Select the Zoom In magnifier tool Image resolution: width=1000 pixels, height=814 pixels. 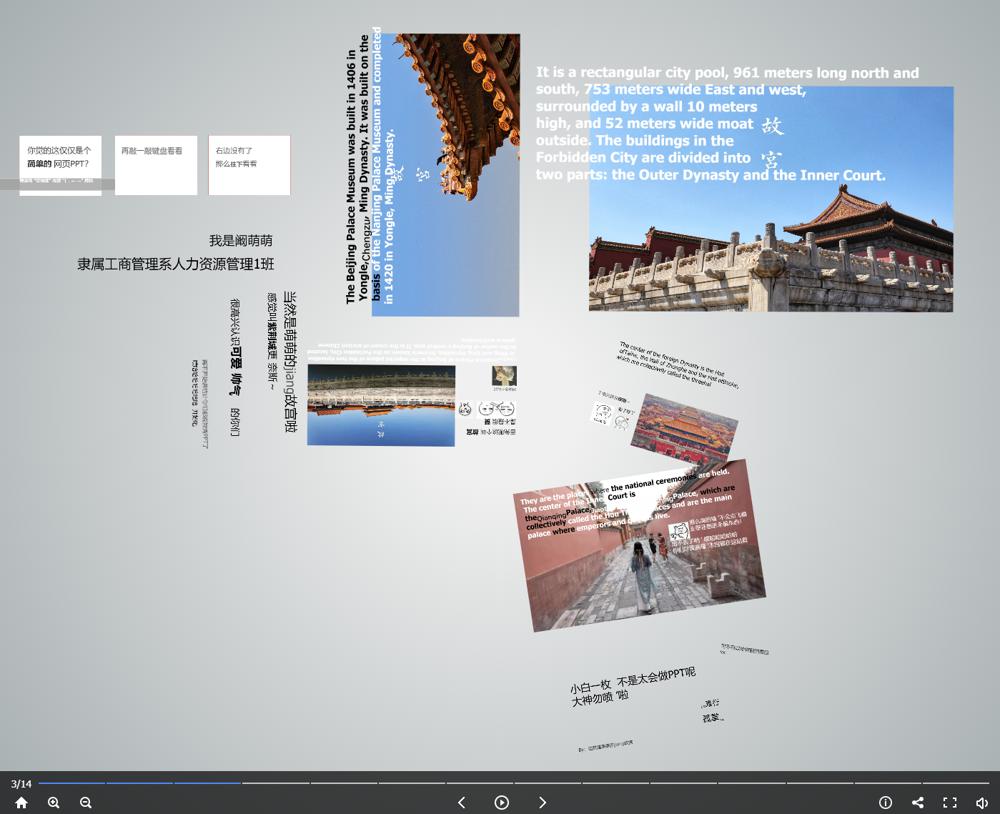click(x=53, y=803)
